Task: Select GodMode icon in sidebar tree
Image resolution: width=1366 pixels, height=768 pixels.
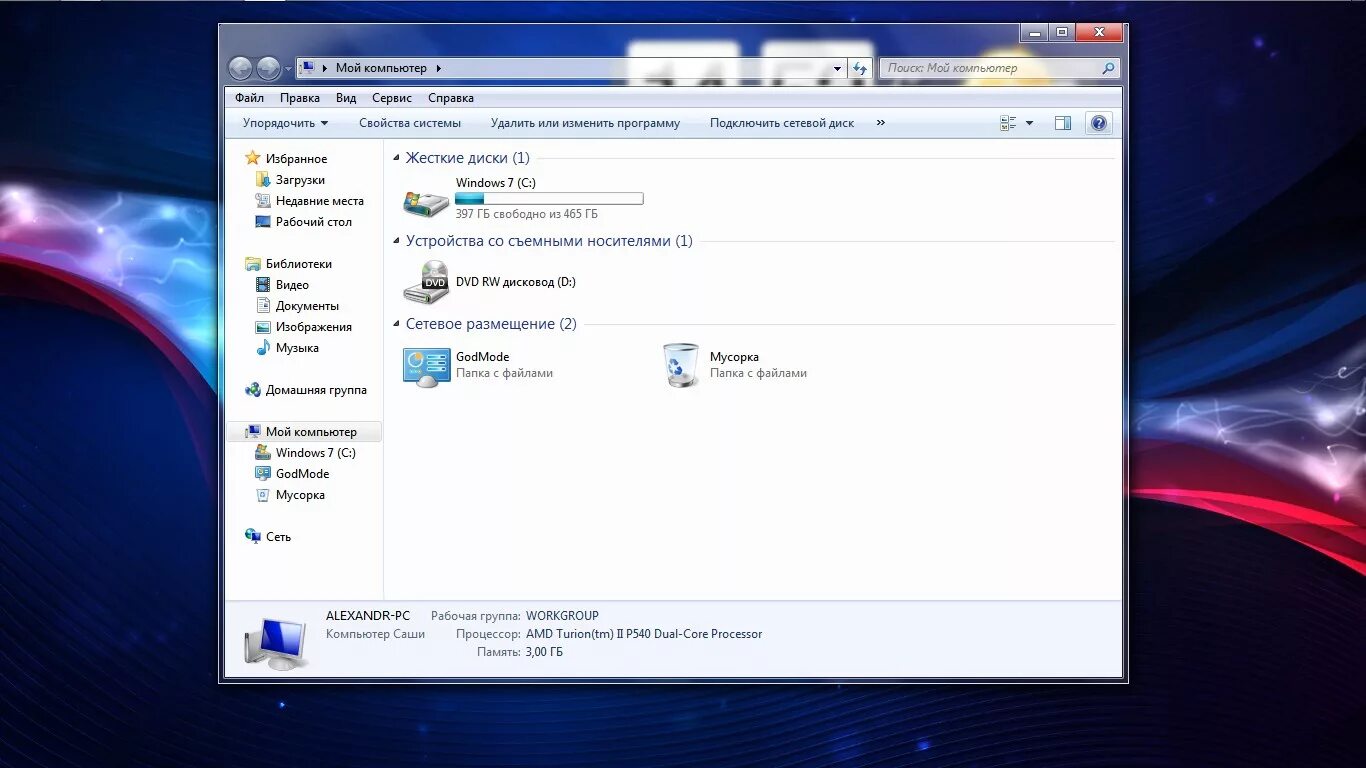Action: point(263,474)
